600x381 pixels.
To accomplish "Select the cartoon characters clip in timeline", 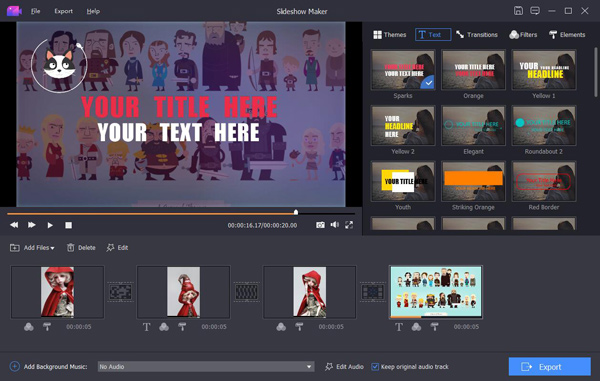I will point(436,292).
